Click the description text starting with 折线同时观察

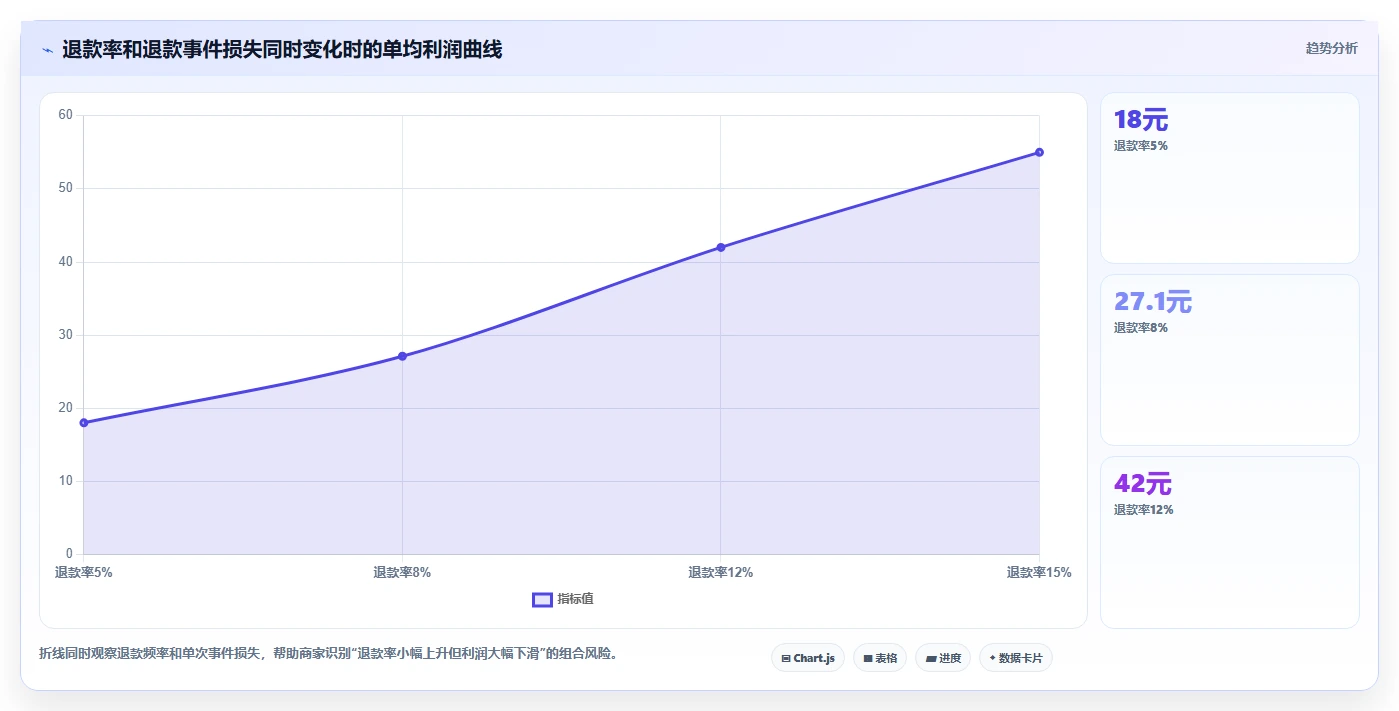click(328, 653)
